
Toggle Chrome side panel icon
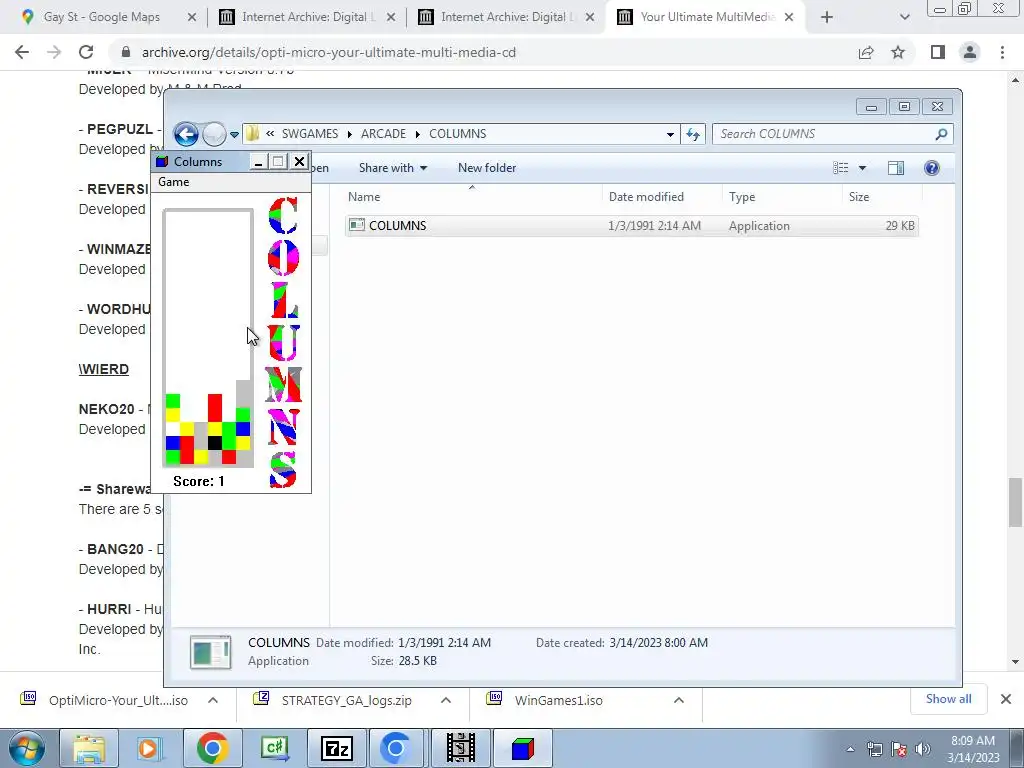pyautogui.click(x=938, y=52)
